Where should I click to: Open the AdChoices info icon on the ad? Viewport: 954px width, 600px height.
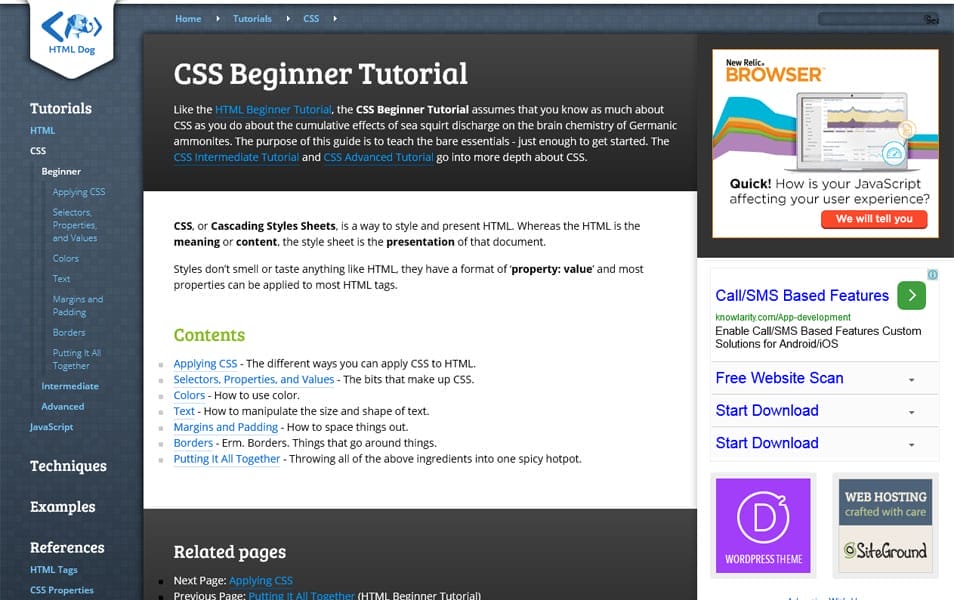coord(932,274)
